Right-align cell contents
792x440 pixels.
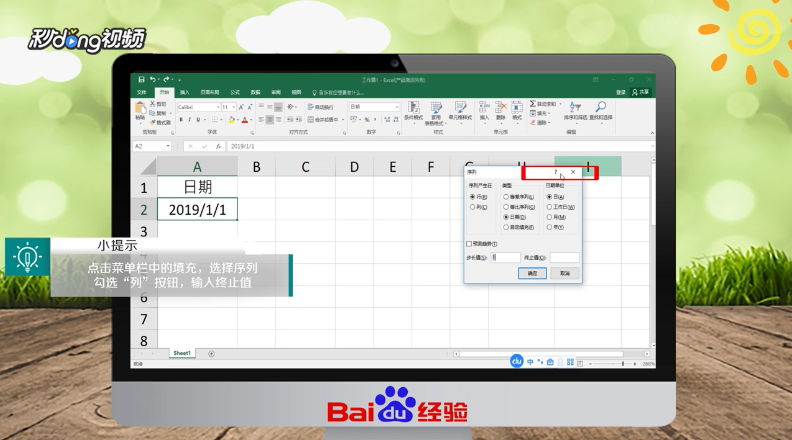(x=278, y=120)
